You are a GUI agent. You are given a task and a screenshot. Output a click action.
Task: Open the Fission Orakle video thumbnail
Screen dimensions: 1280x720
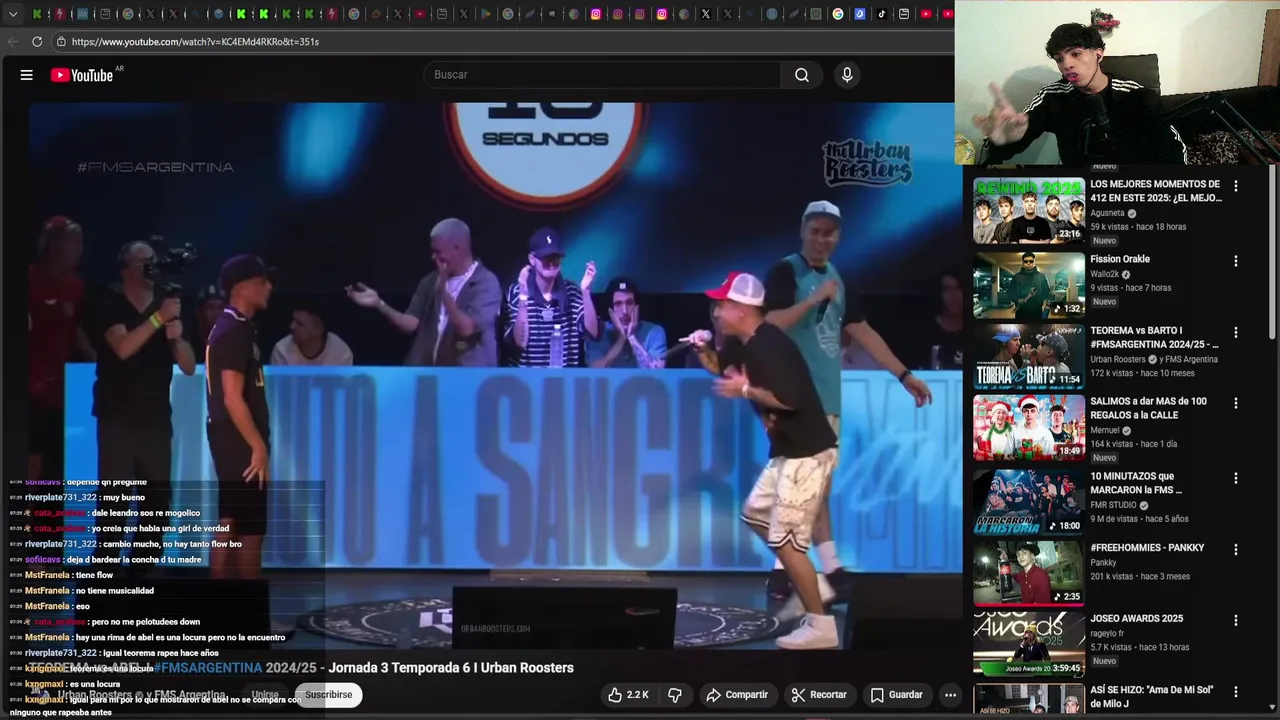coord(1029,285)
